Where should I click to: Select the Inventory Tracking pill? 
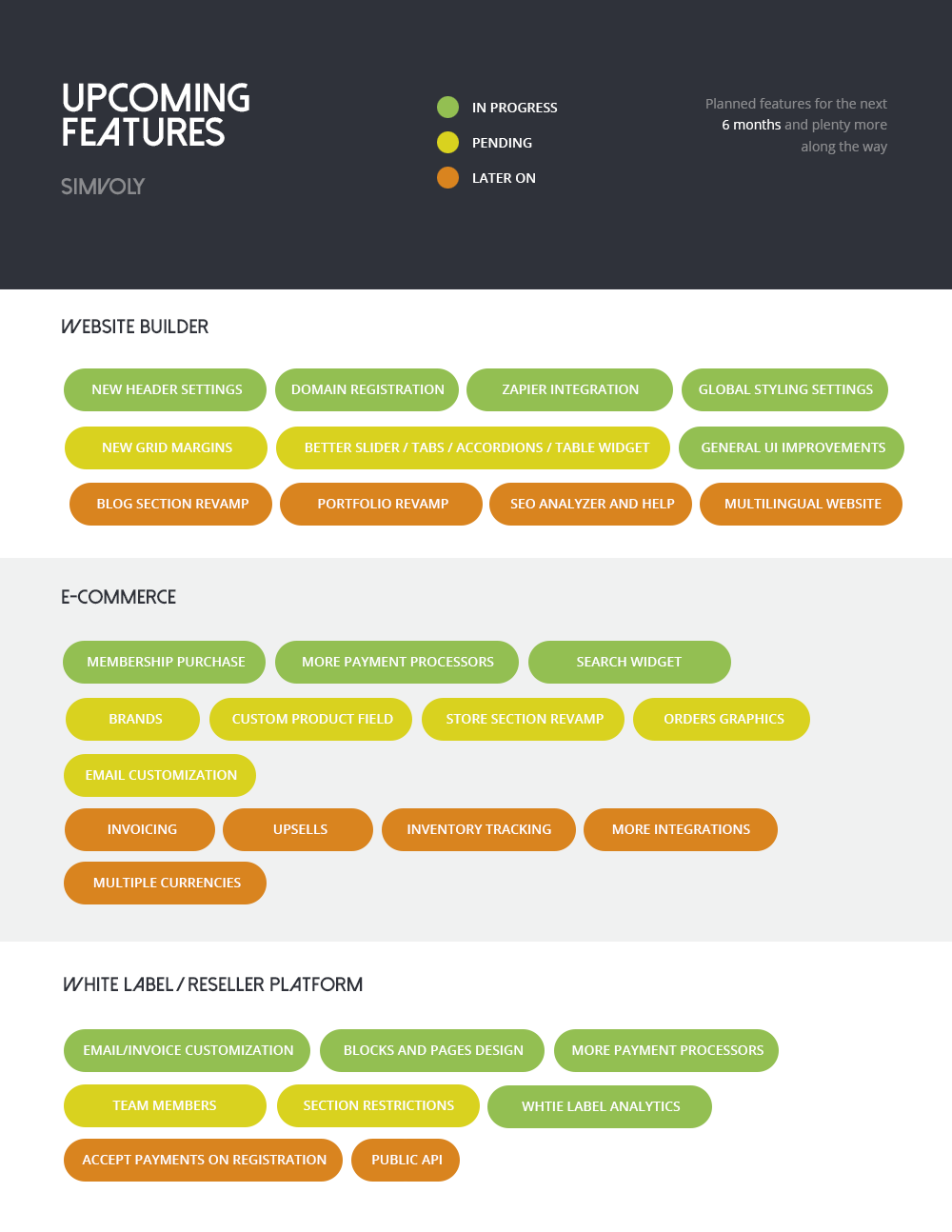pyautogui.click(x=479, y=829)
